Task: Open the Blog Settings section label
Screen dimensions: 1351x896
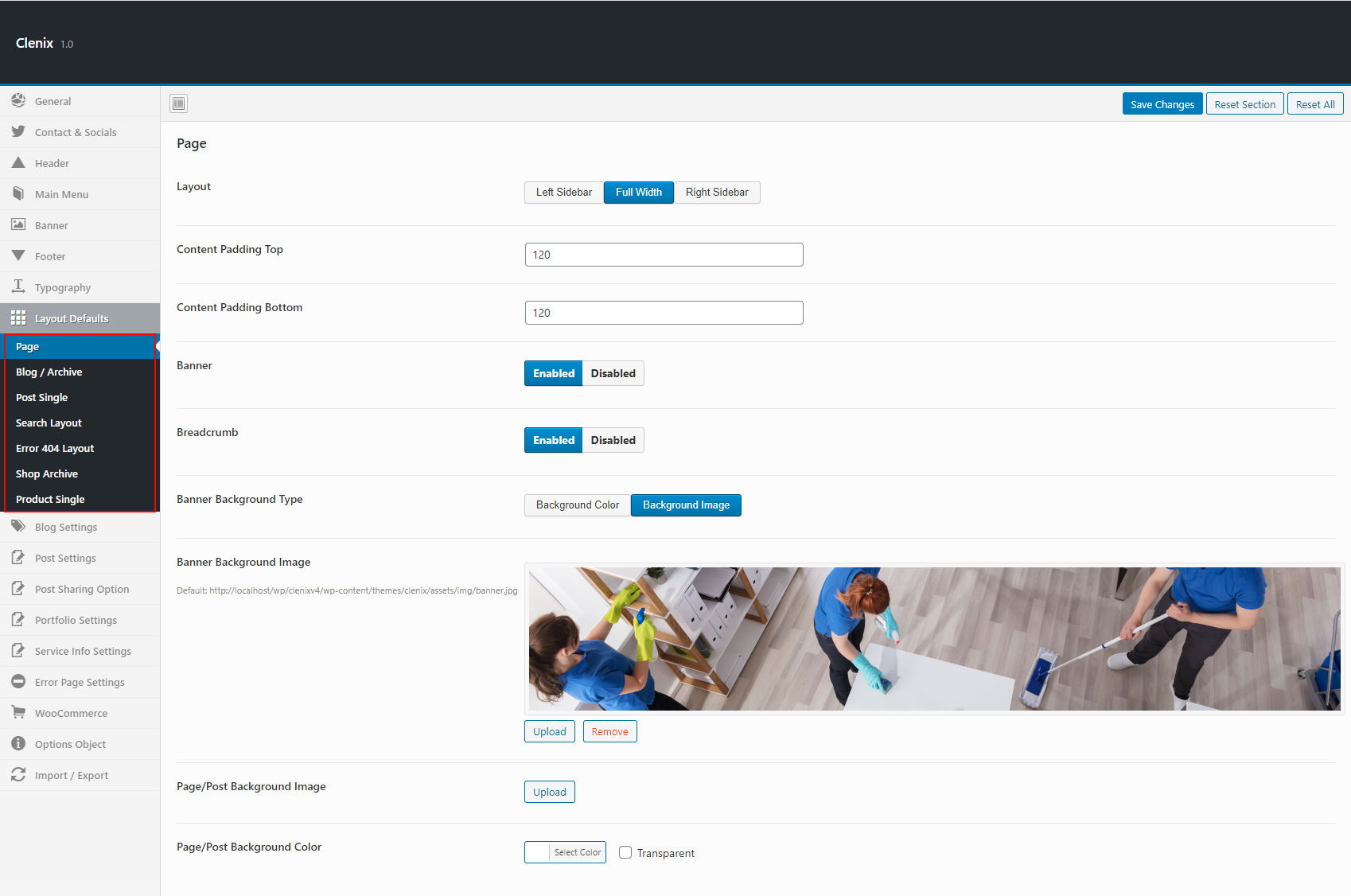Action: pos(66,527)
